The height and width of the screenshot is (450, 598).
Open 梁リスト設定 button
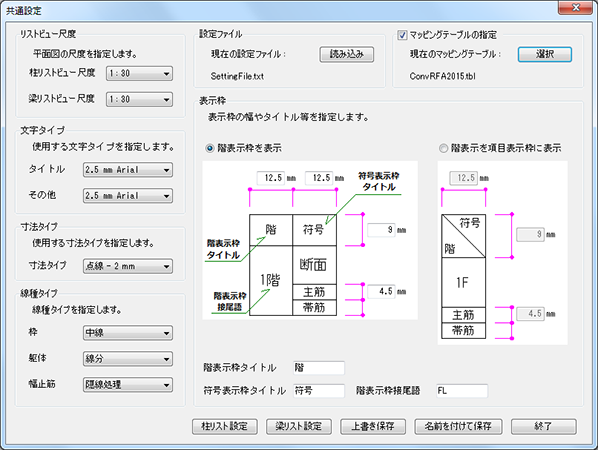(x=299, y=426)
